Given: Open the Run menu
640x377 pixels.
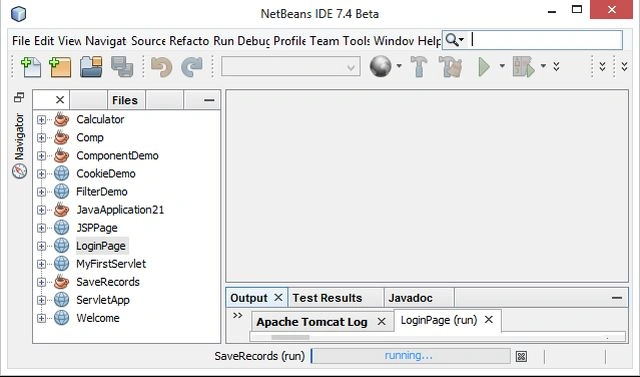Looking at the screenshot, I should click(x=224, y=41).
